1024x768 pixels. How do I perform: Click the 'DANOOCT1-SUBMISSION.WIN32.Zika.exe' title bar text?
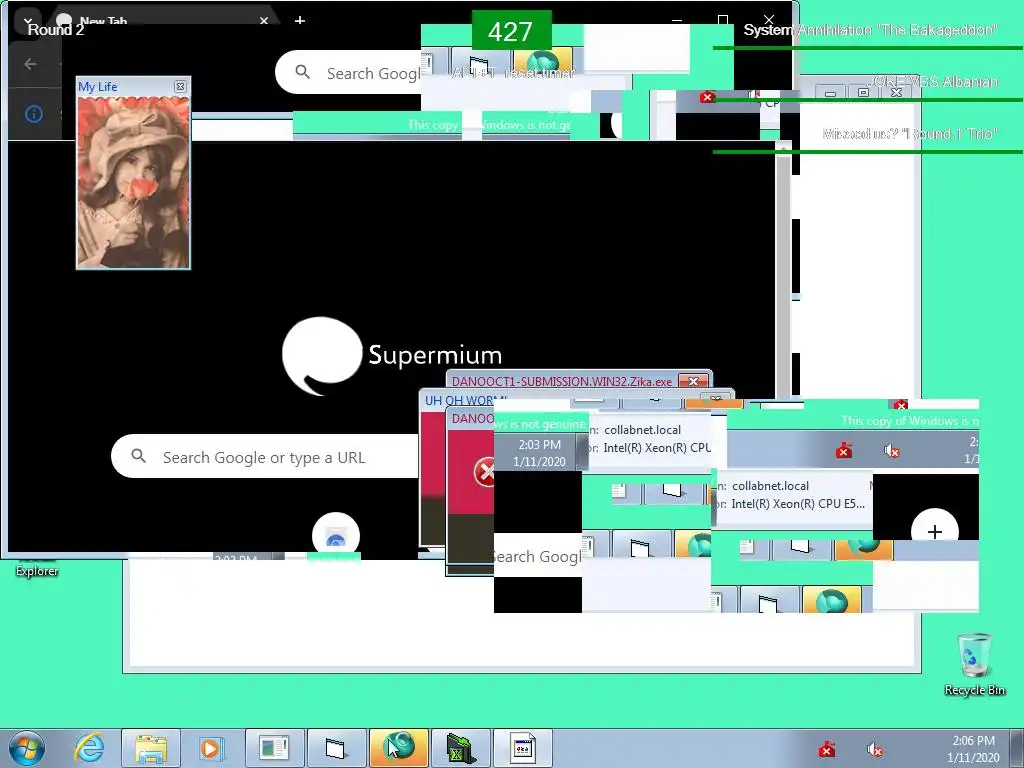pos(562,381)
